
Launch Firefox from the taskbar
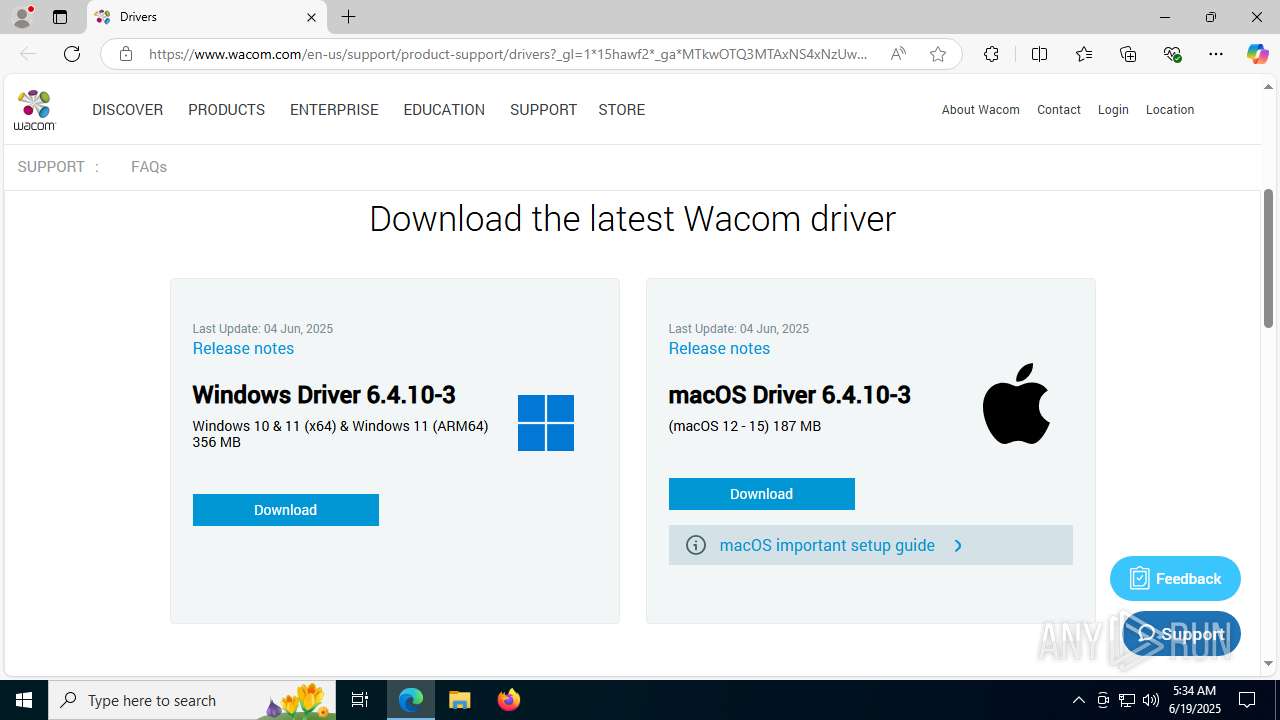tap(509, 700)
